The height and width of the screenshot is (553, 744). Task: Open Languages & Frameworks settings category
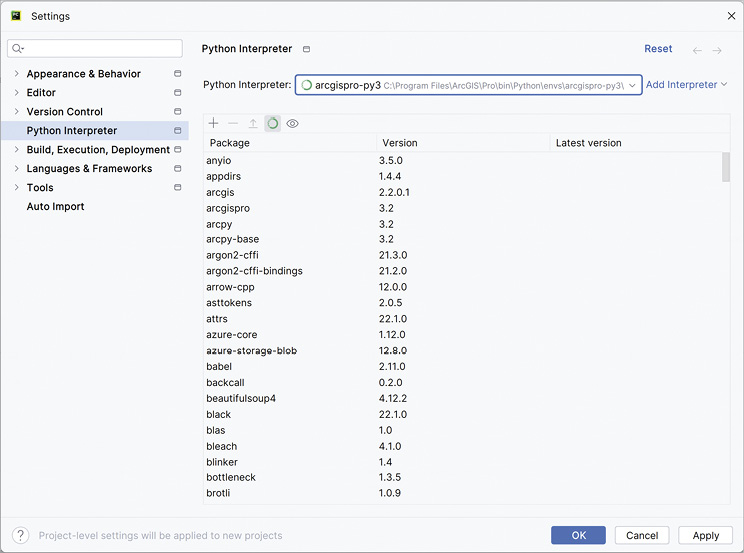(x=89, y=169)
